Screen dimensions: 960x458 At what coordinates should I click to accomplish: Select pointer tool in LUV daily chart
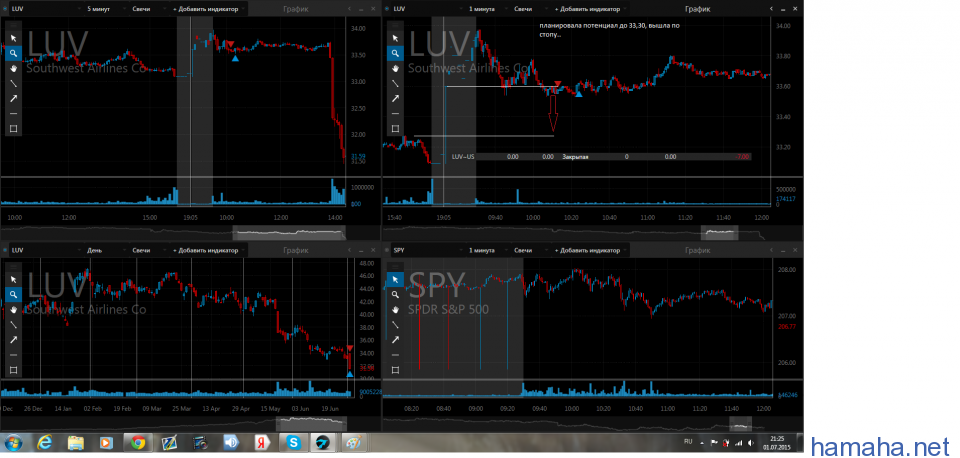13,279
